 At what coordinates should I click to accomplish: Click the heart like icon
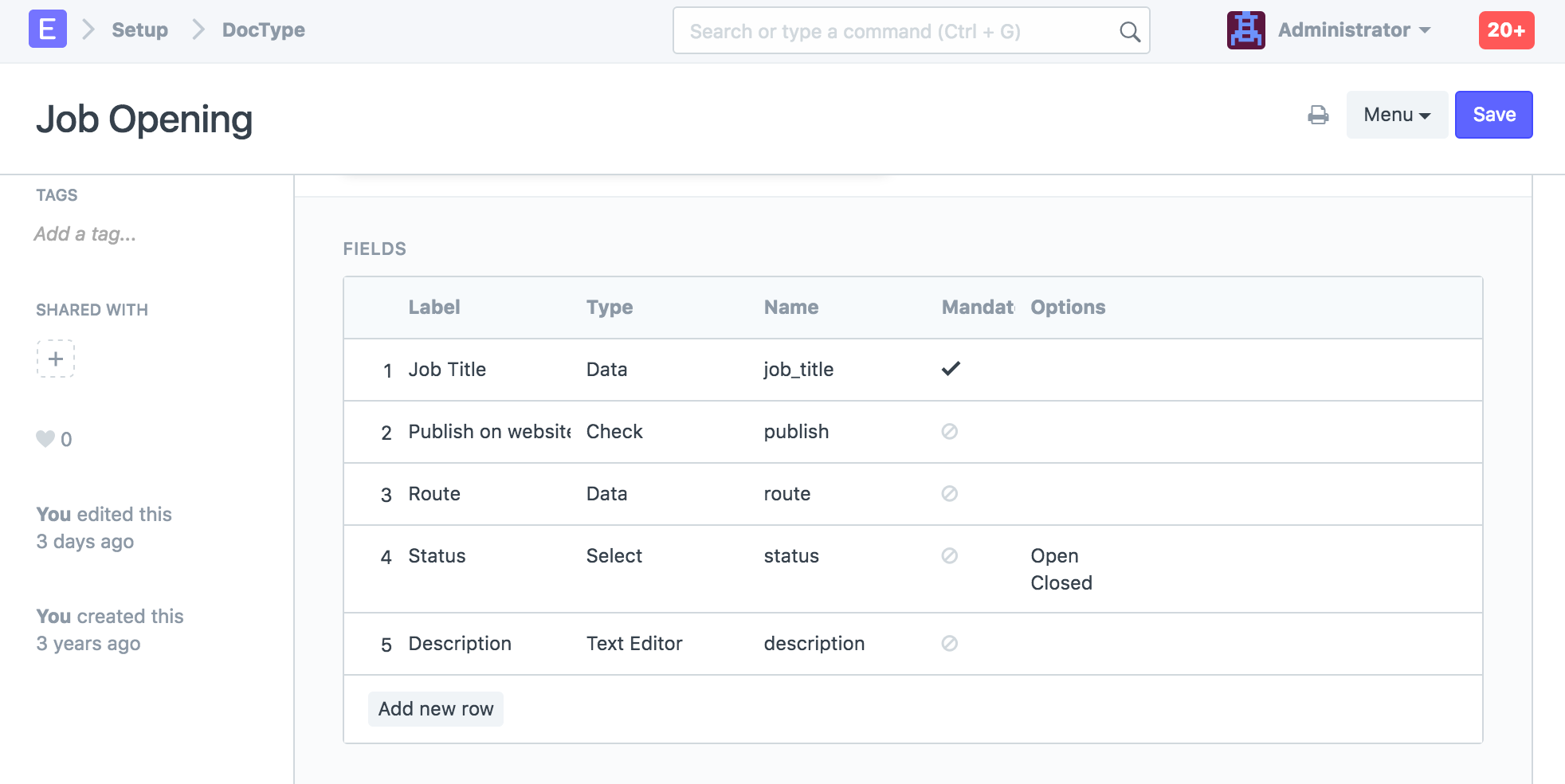(45, 439)
